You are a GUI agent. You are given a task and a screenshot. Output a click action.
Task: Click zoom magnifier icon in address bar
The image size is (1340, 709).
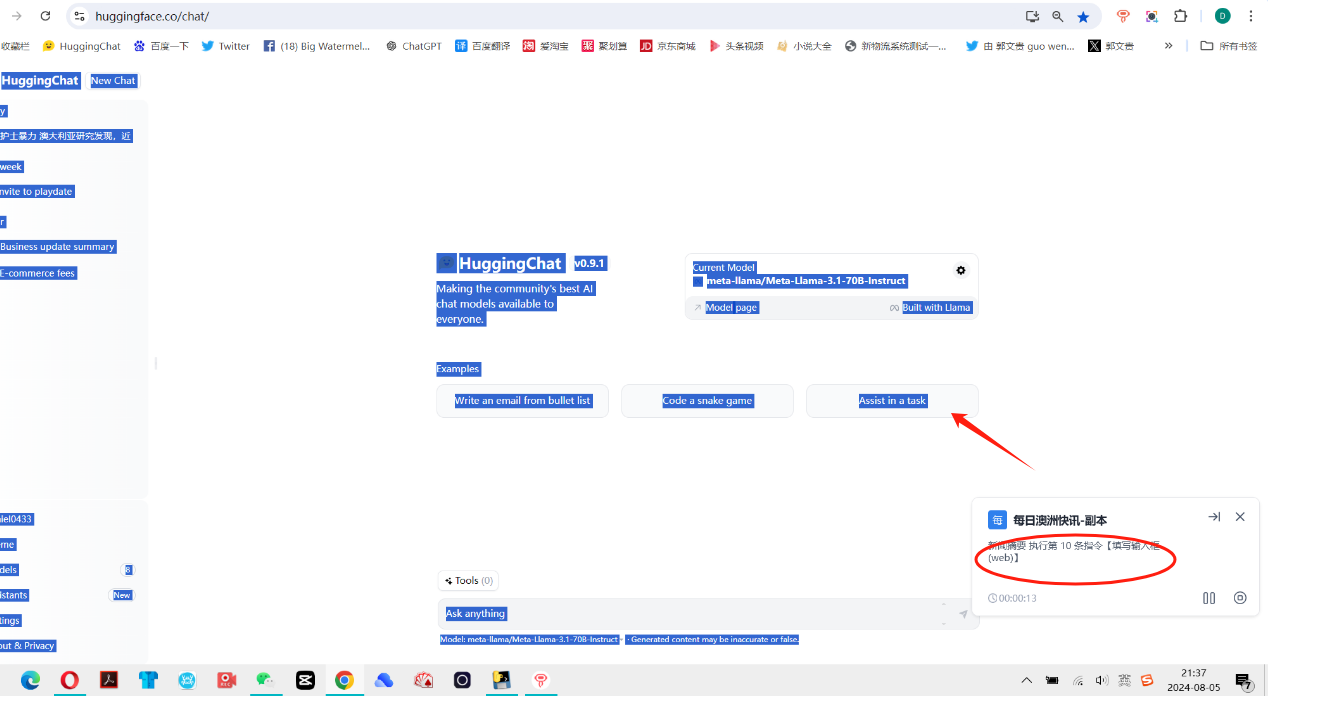1057,16
